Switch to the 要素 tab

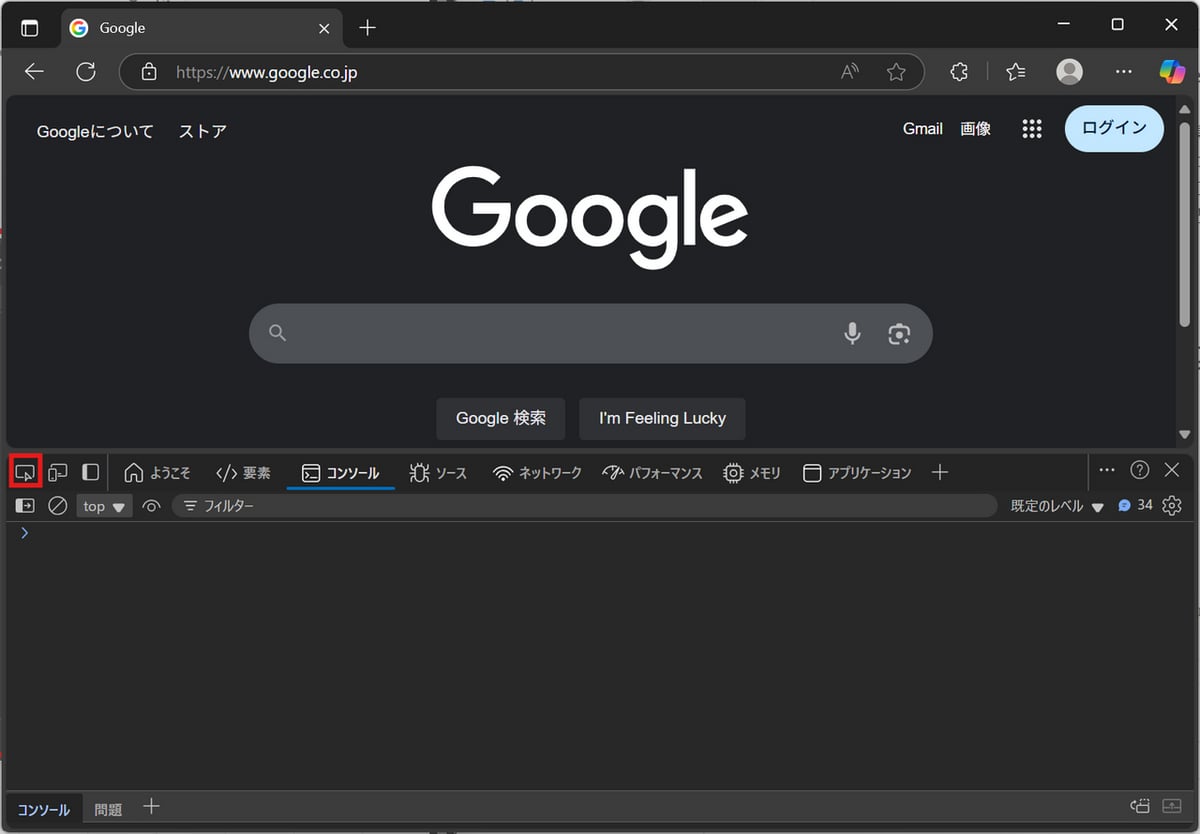(243, 472)
